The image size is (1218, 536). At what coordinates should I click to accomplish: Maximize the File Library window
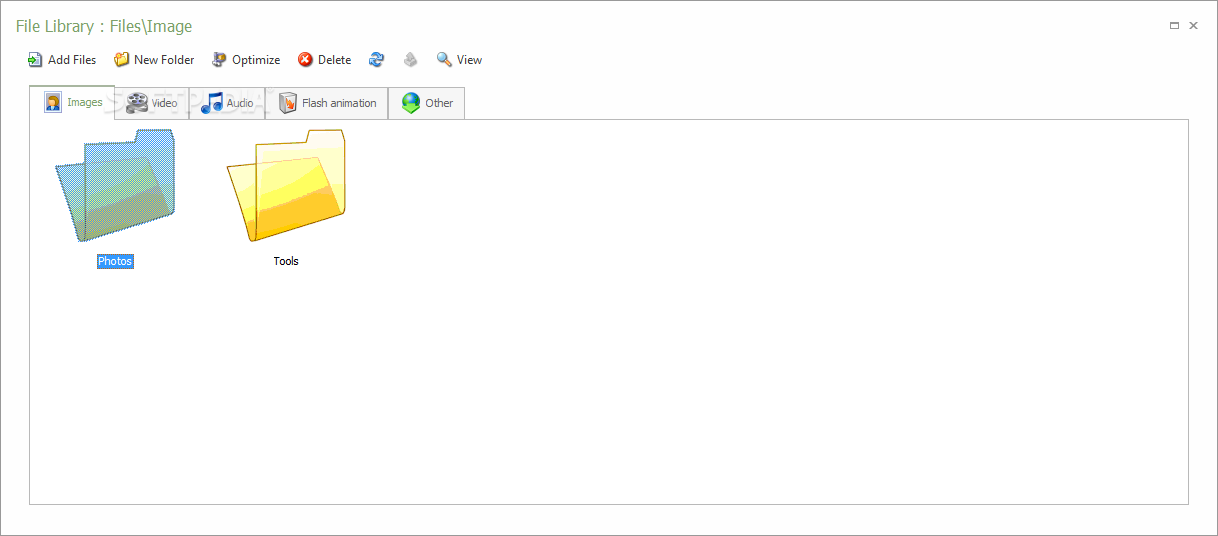tap(1175, 26)
